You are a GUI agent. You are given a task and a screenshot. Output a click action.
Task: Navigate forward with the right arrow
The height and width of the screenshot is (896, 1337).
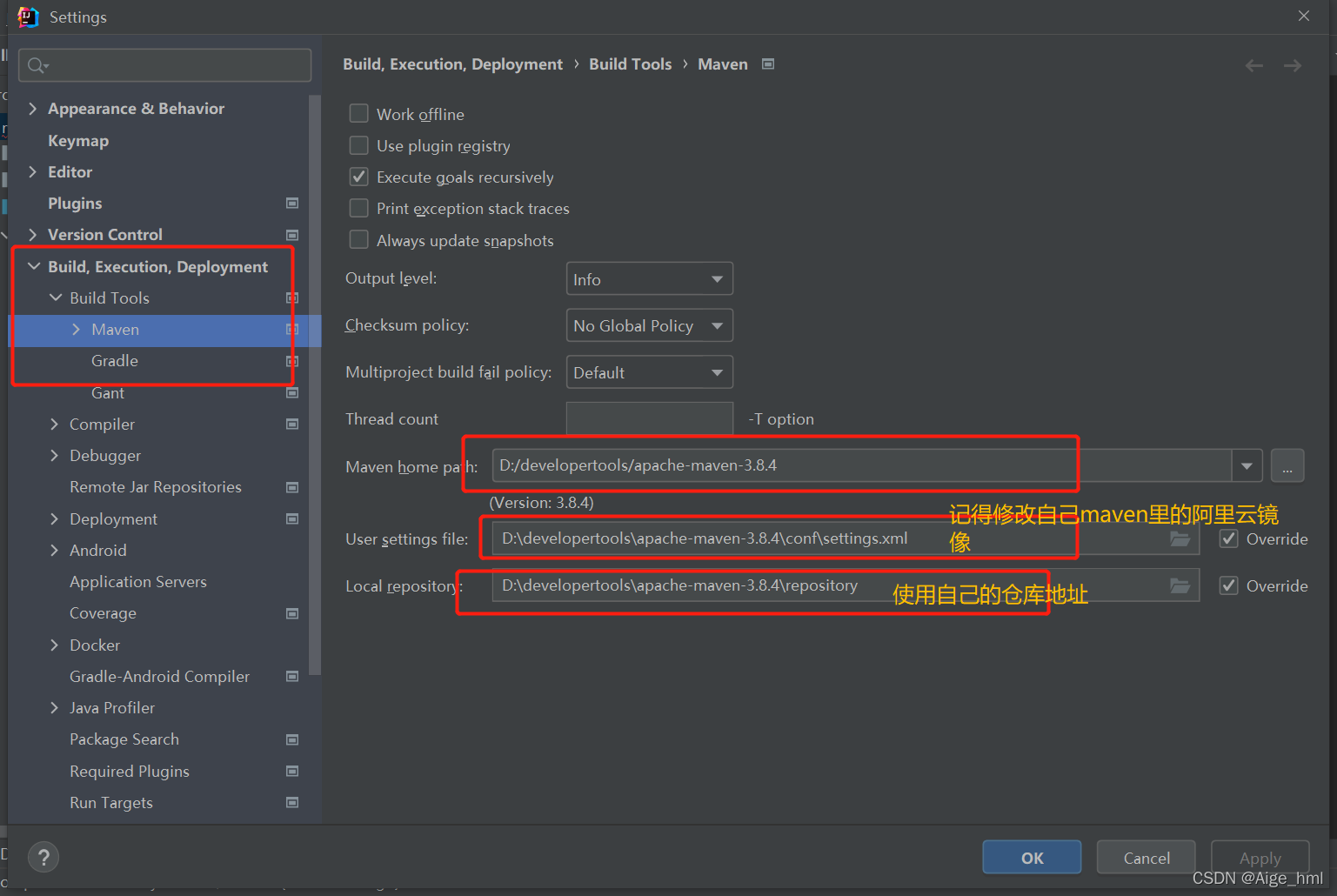click(1293, 65)
